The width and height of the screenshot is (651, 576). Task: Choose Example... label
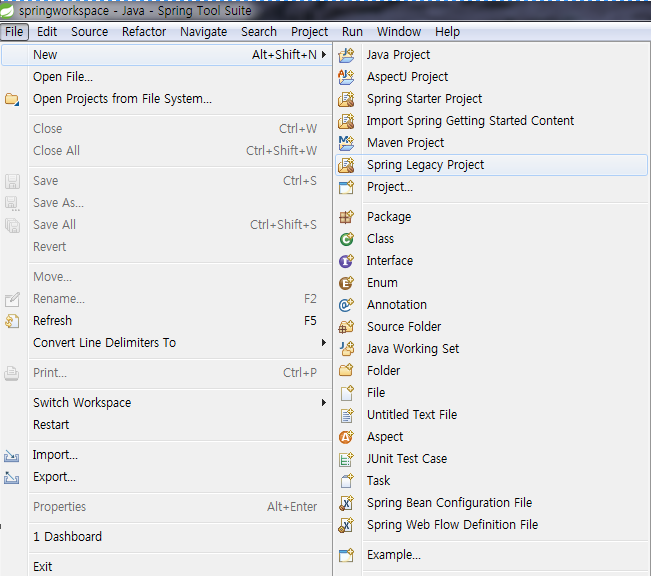(394, 555)
